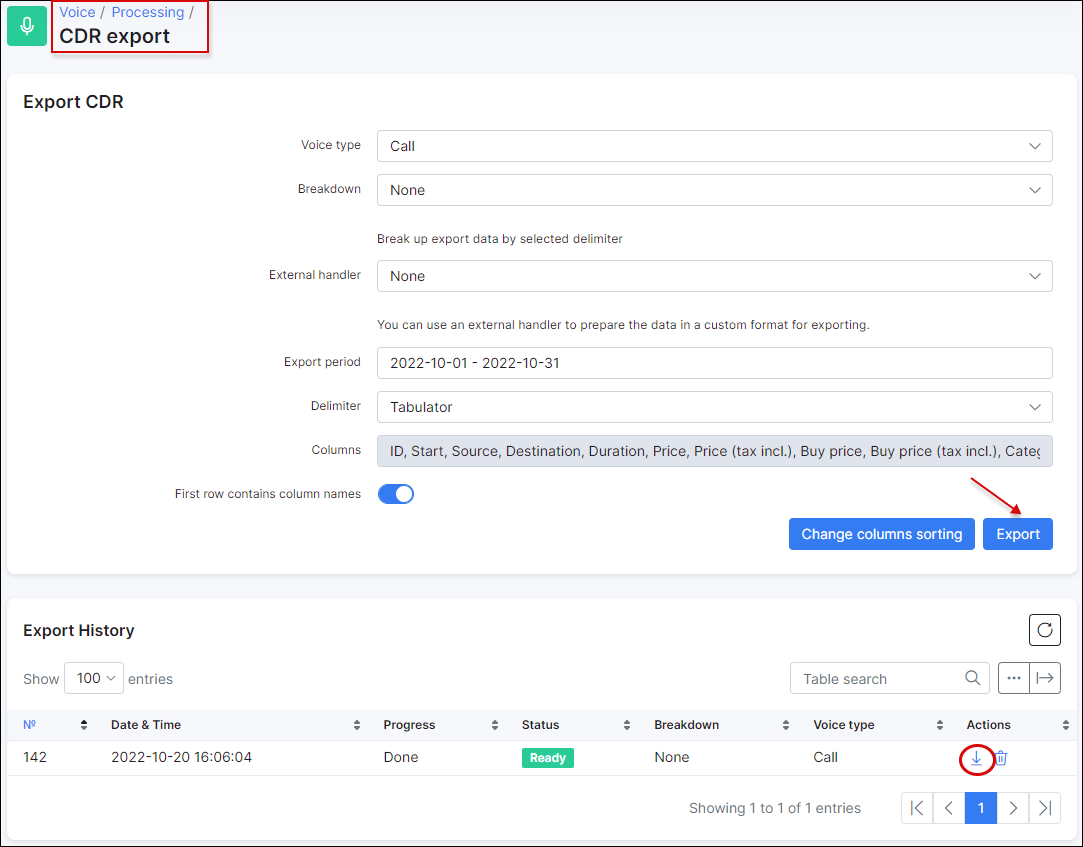The height and width of the screenshot is (847, 1083).
Task: Open the Voice breadcrumb link
Action: 77,12
